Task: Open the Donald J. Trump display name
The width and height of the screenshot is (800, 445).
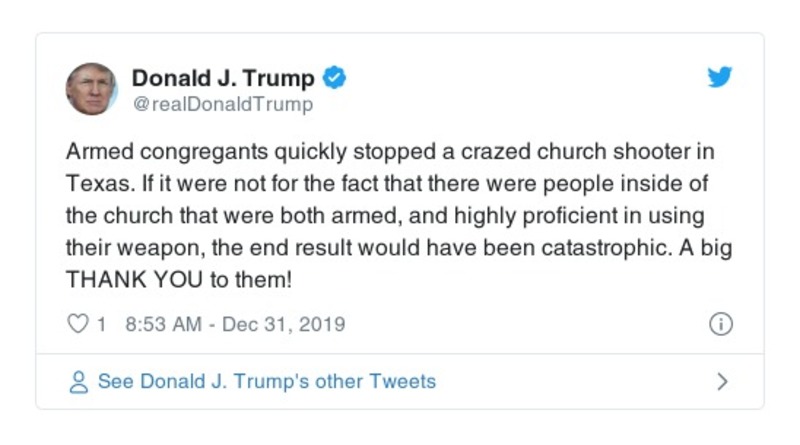Action: coord(223,78)
